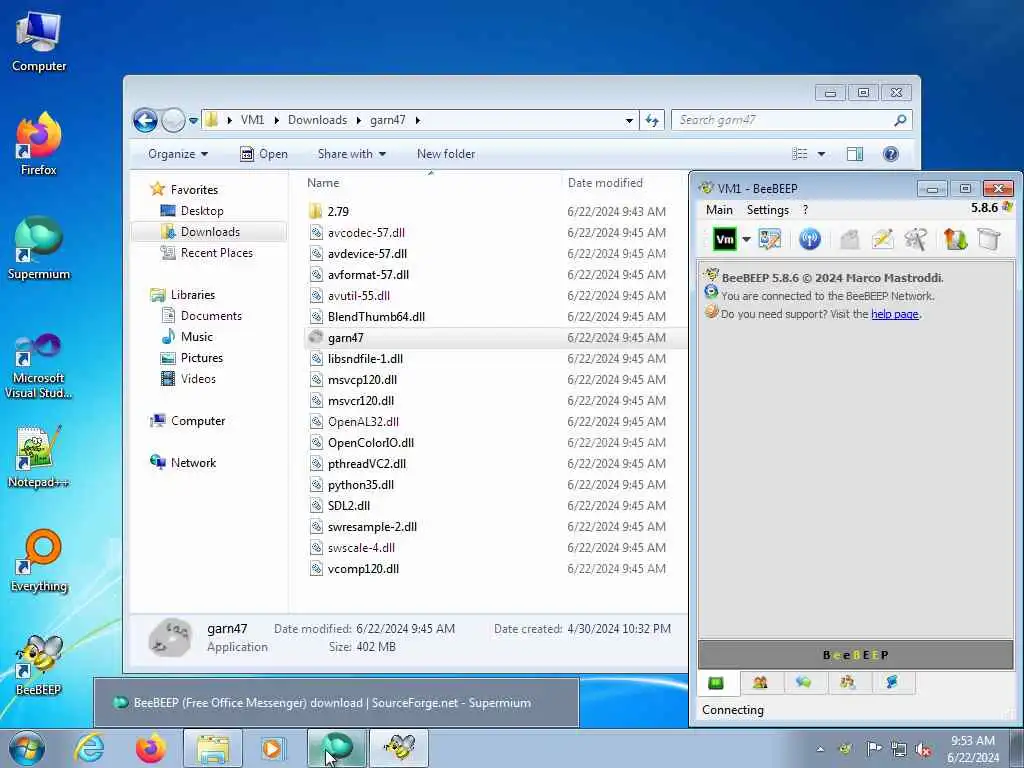Open the file transfer arrows icon in BeeBEEP

(955, 240)
